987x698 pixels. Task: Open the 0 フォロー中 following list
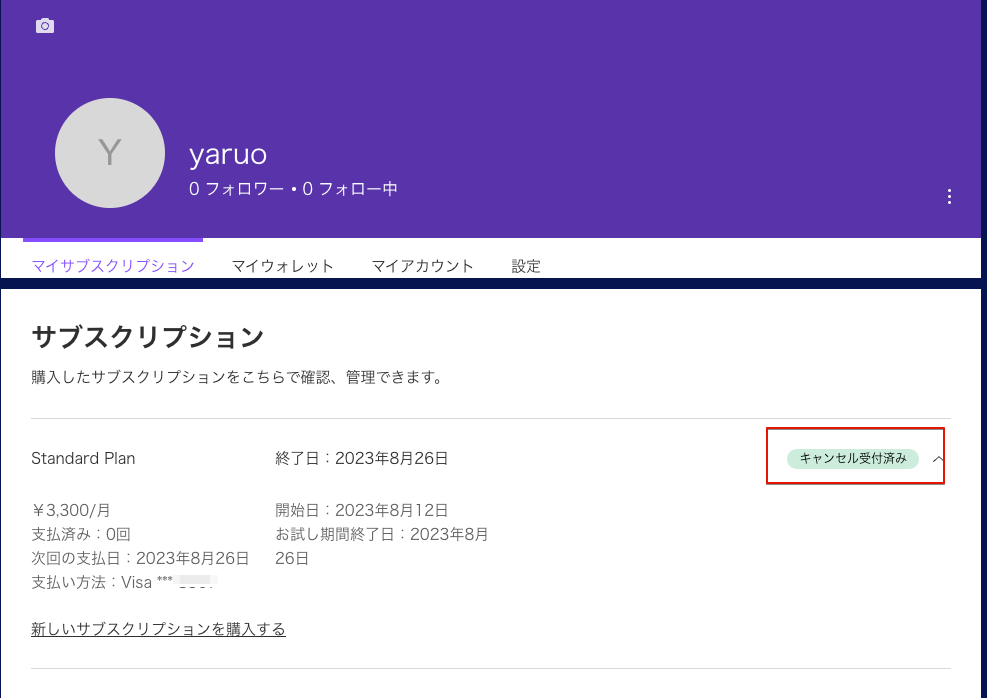(x=350, y=188)
